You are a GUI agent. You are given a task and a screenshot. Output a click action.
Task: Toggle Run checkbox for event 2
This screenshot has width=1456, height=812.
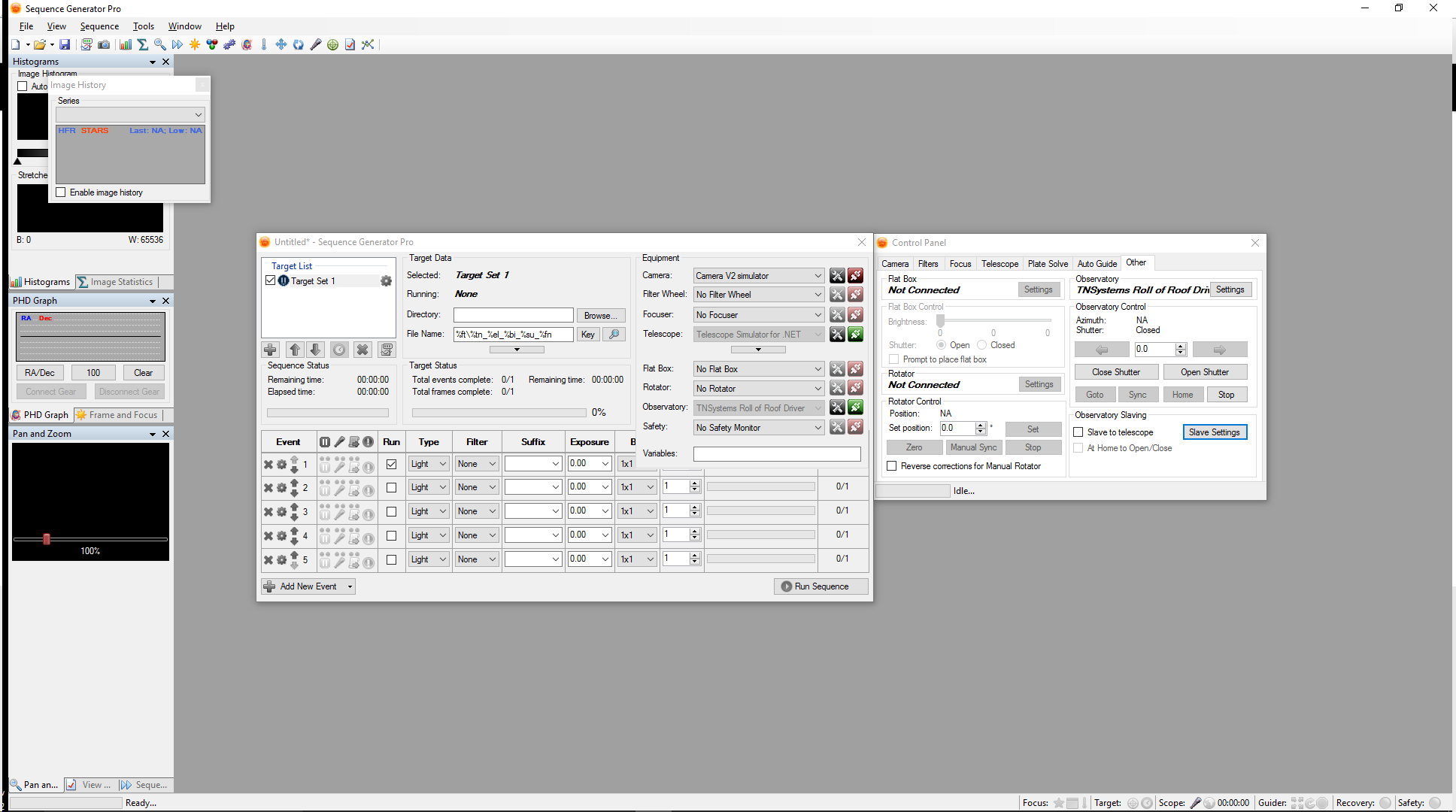[x=391, y=487]
